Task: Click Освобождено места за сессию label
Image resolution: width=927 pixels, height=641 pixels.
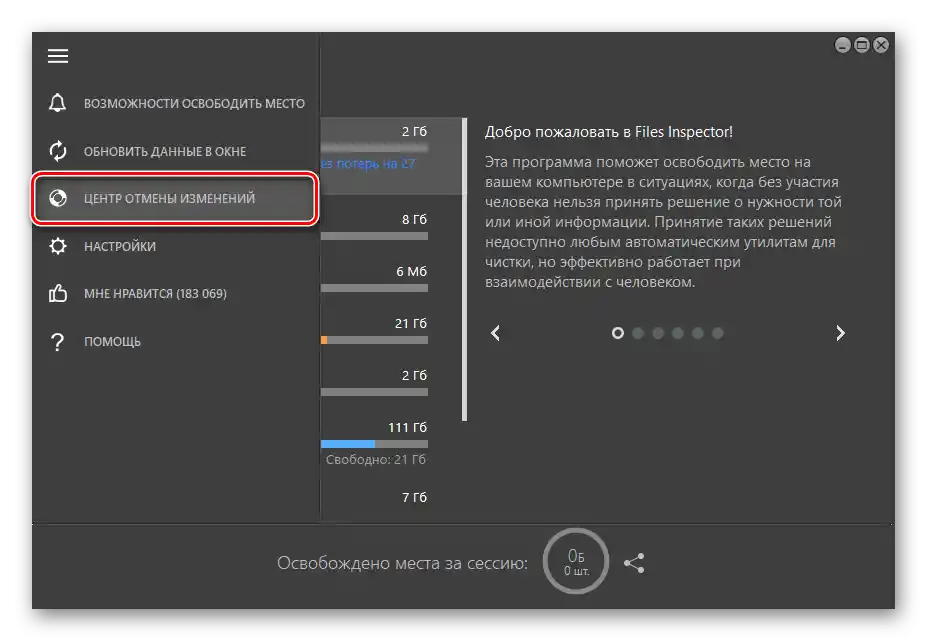Action: pos(402,563)
